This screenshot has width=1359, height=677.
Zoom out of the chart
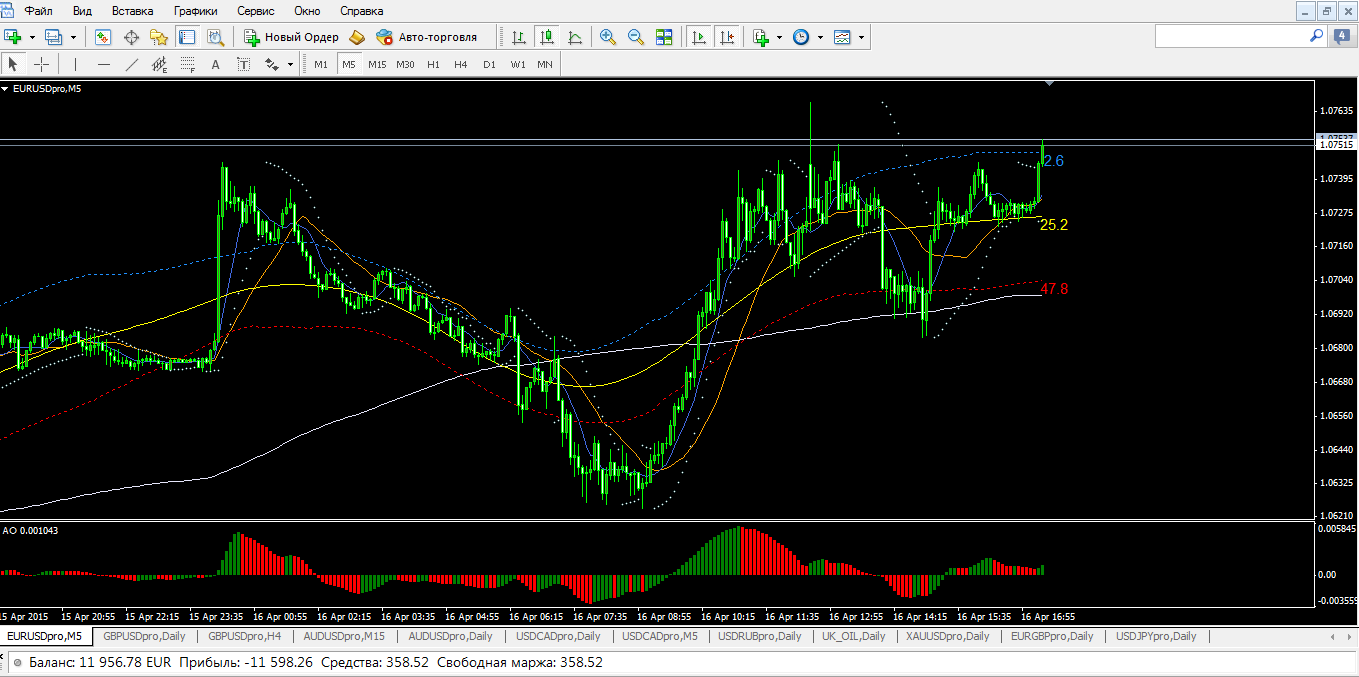coord(635,37)
